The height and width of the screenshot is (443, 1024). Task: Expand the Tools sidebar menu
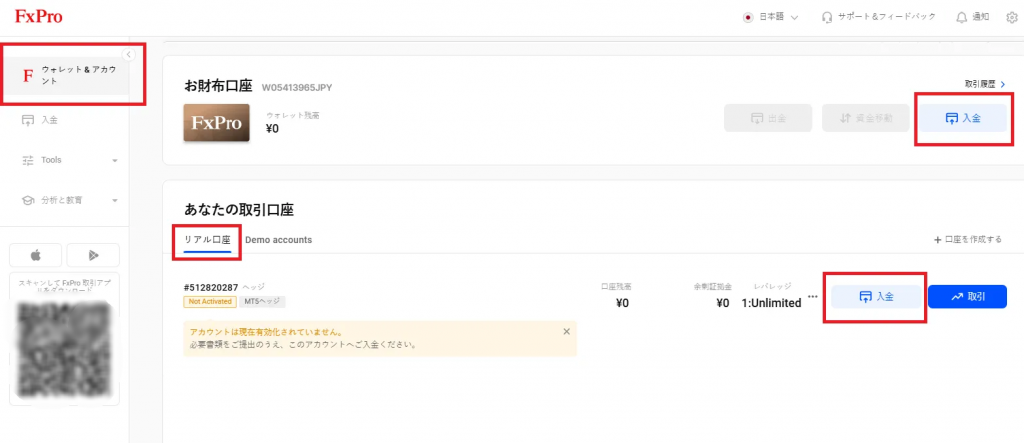pos(69,160)
